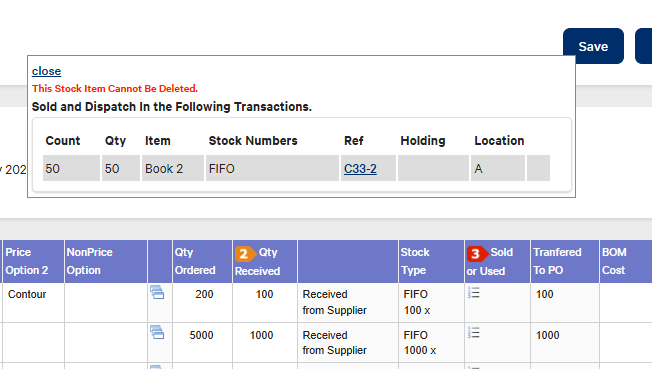This screenshot has height=369, width=652.
Task: Click the Ref header in popup
Action: tap(354, 141)
